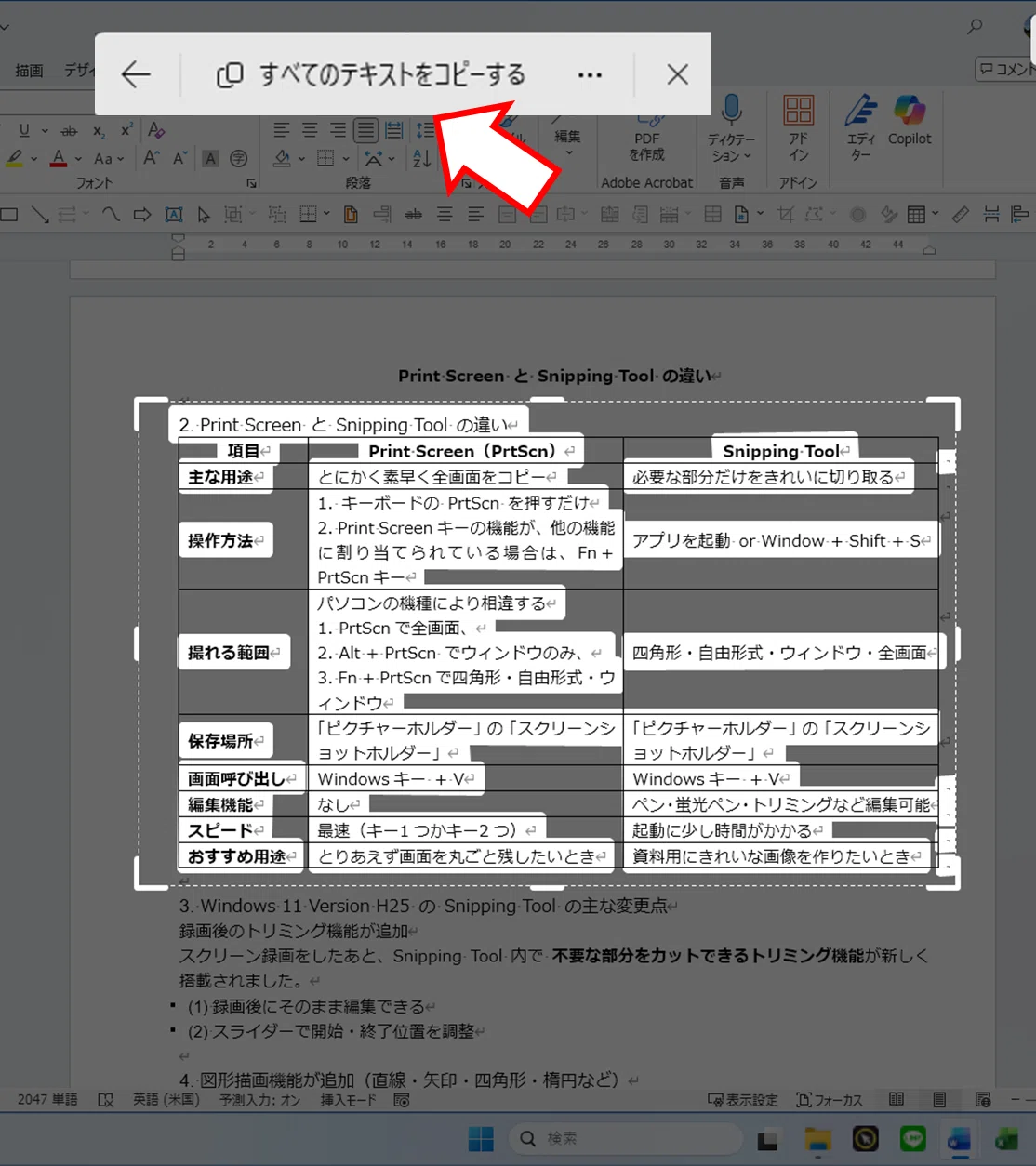Expand the 編集 editing group

pos(567,142)
